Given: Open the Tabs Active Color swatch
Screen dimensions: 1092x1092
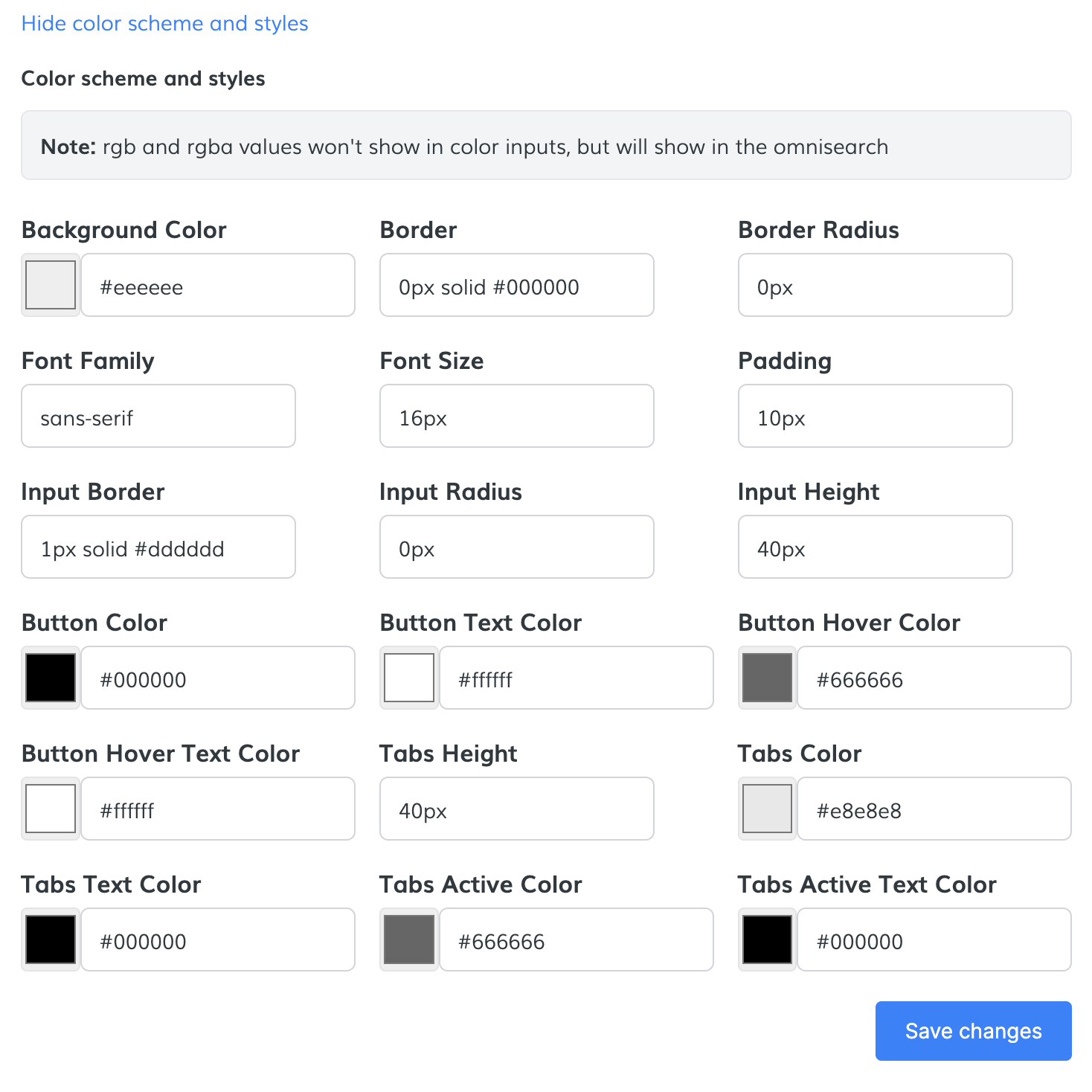Looking at the screenshot, I should click(x=409, y=940).
